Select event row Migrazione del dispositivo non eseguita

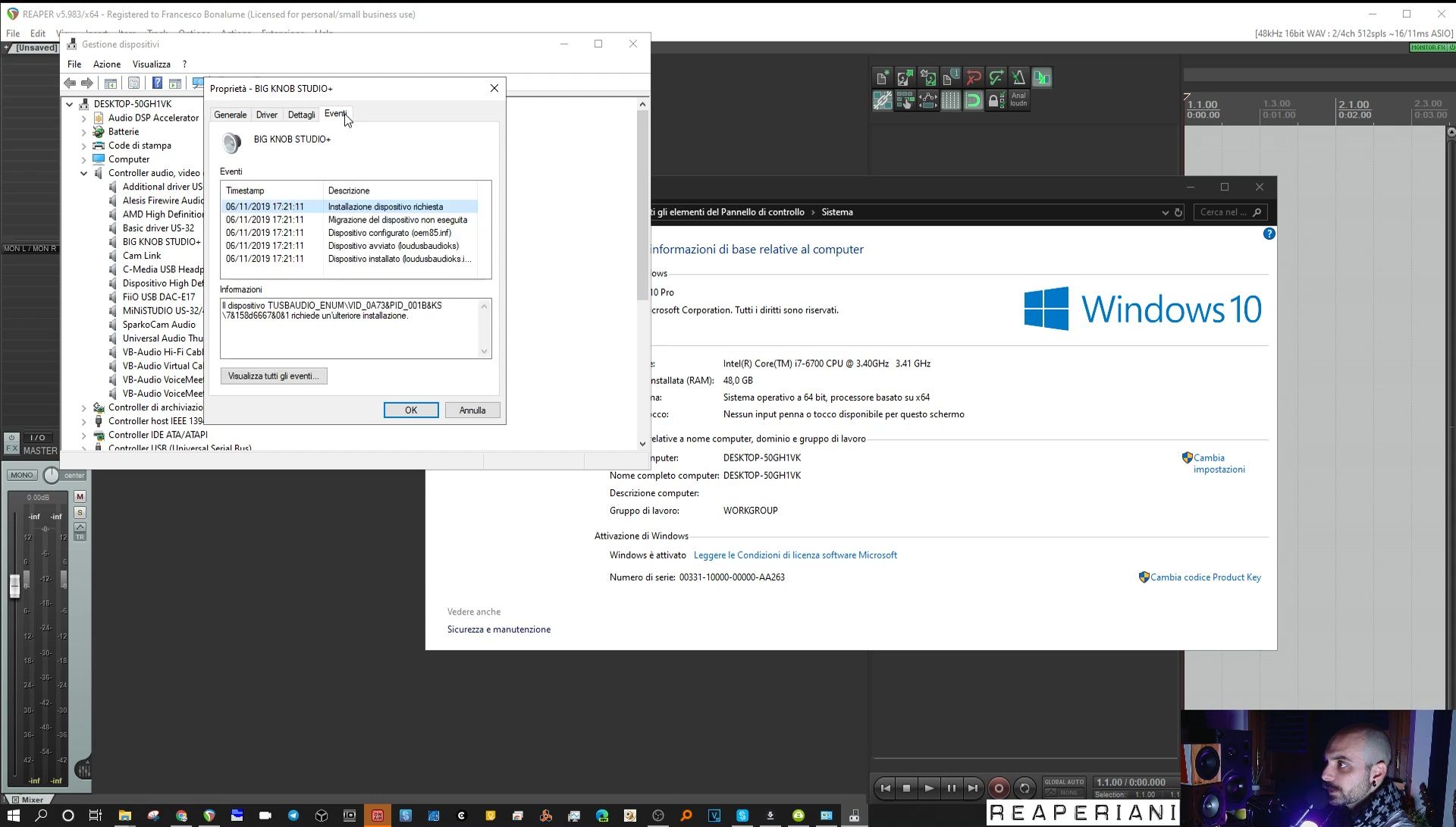(350, 220)
